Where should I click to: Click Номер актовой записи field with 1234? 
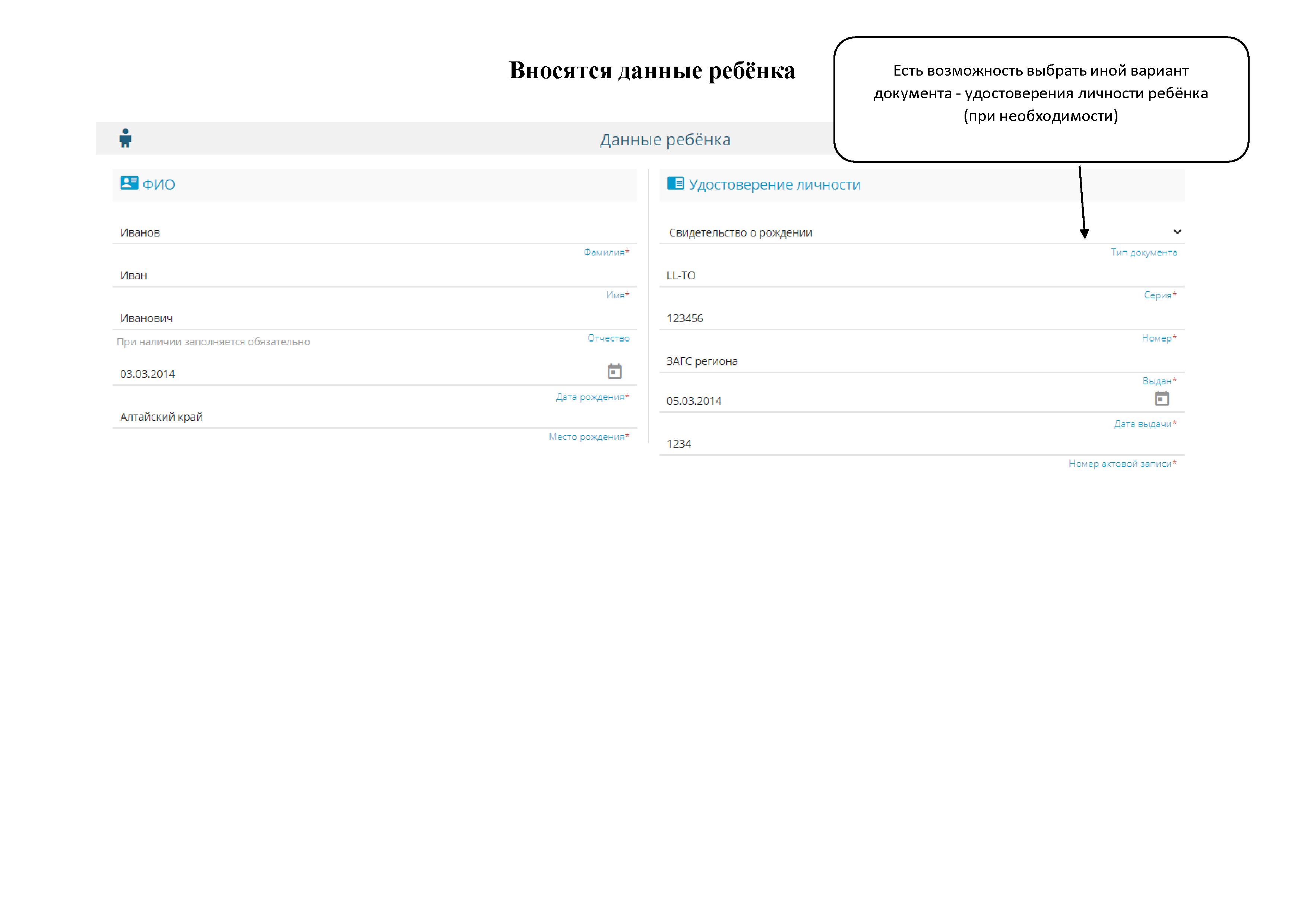pos(922,444)
